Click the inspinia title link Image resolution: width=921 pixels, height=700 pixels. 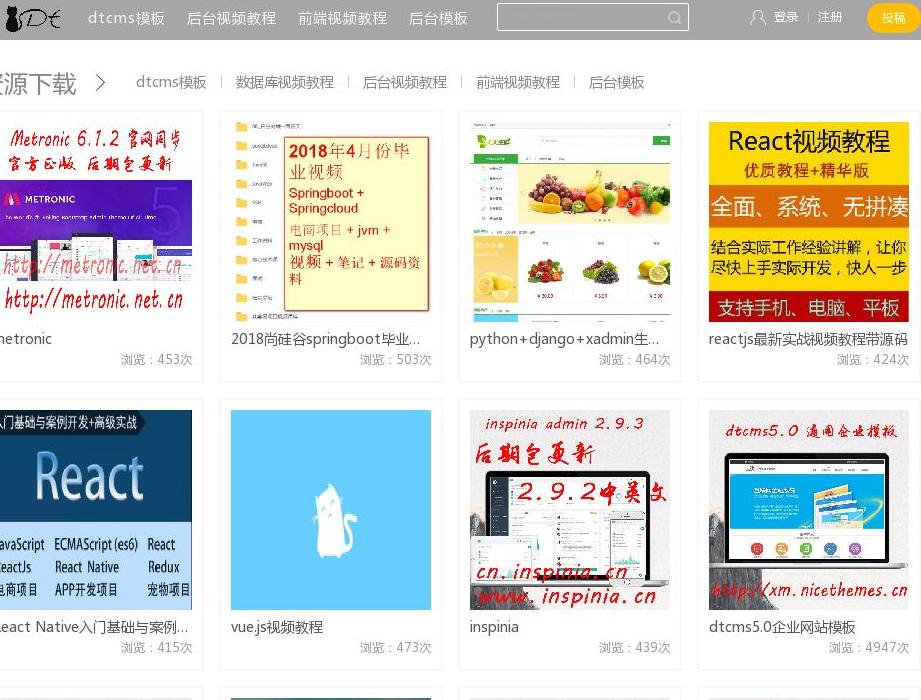point(494,627)
